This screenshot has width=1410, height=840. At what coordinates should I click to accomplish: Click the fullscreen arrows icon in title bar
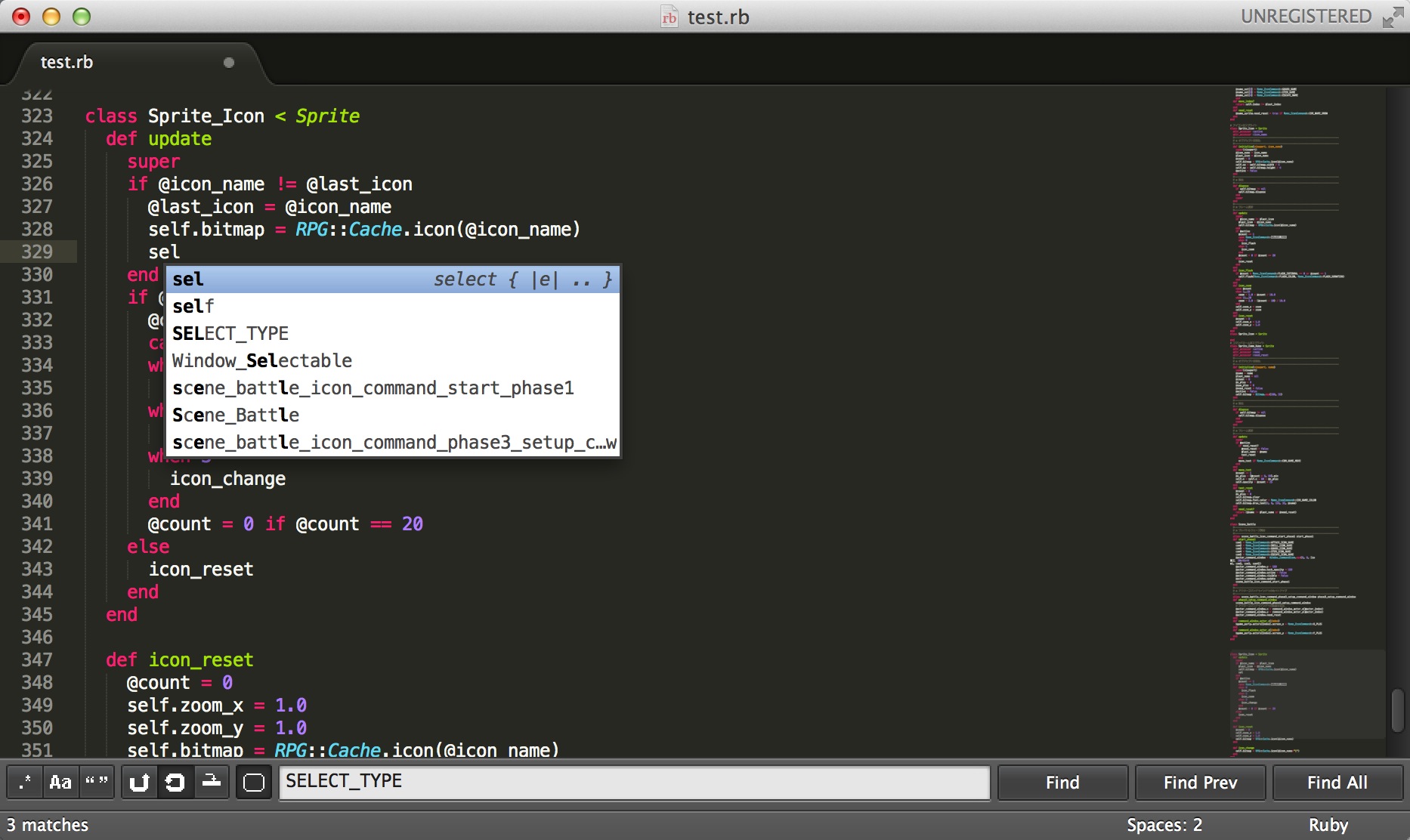[1393, 17]
